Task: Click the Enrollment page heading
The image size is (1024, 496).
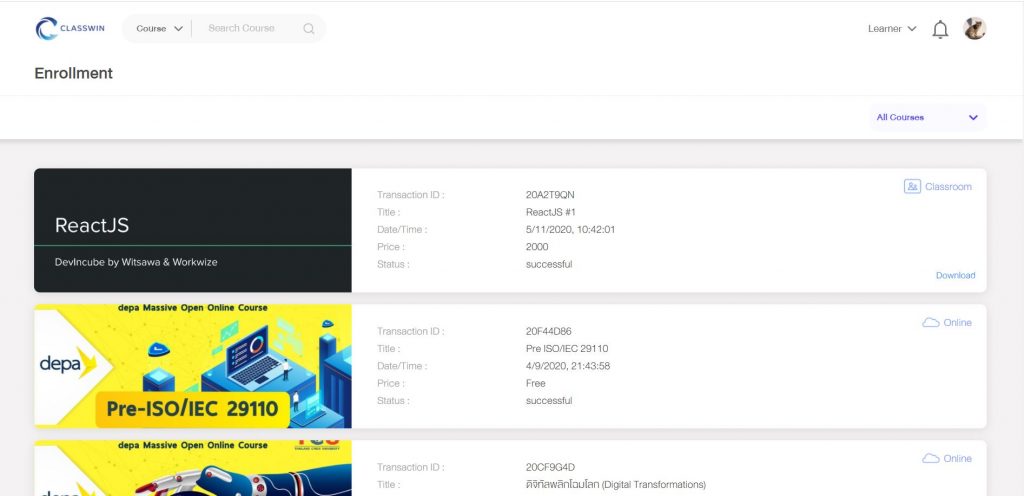Action: click(x=74, y=73)
